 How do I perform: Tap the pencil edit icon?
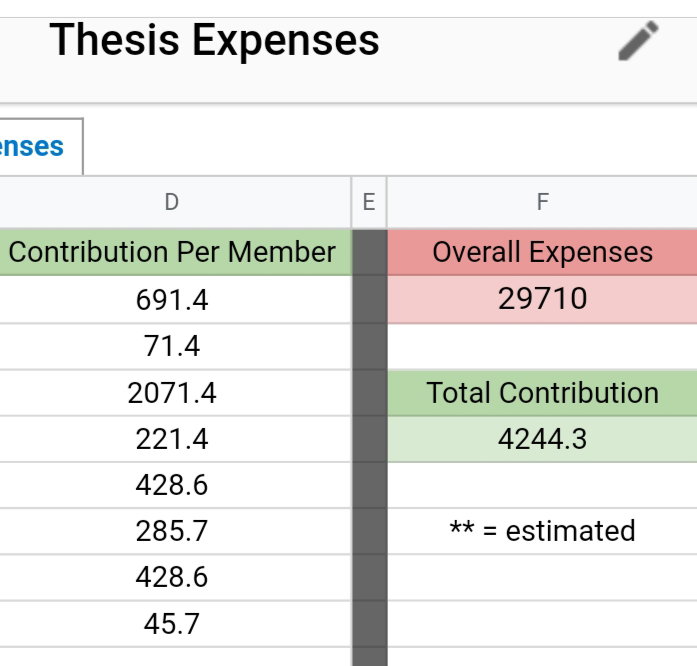tap(638, 40)
